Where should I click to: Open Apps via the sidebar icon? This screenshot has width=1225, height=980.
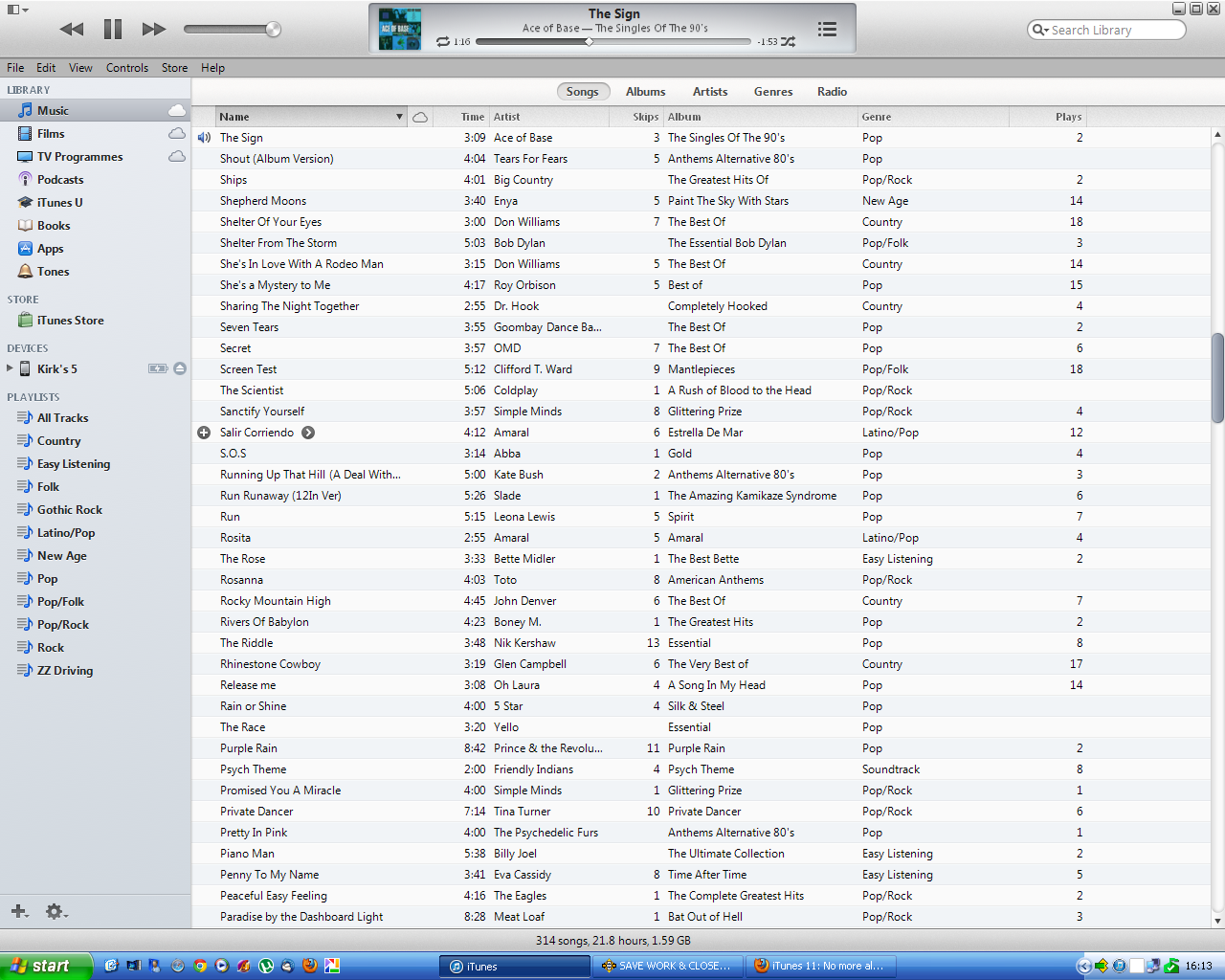click(x=25, y=249)
